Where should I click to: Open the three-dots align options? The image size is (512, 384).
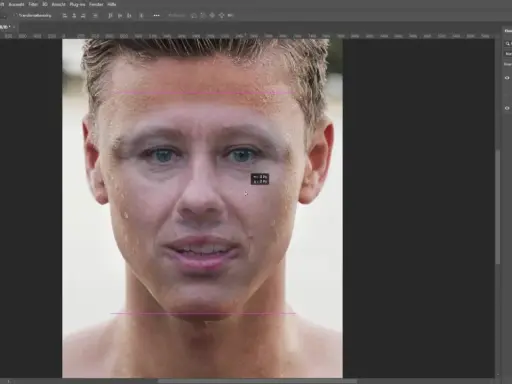tap(156, 16)
